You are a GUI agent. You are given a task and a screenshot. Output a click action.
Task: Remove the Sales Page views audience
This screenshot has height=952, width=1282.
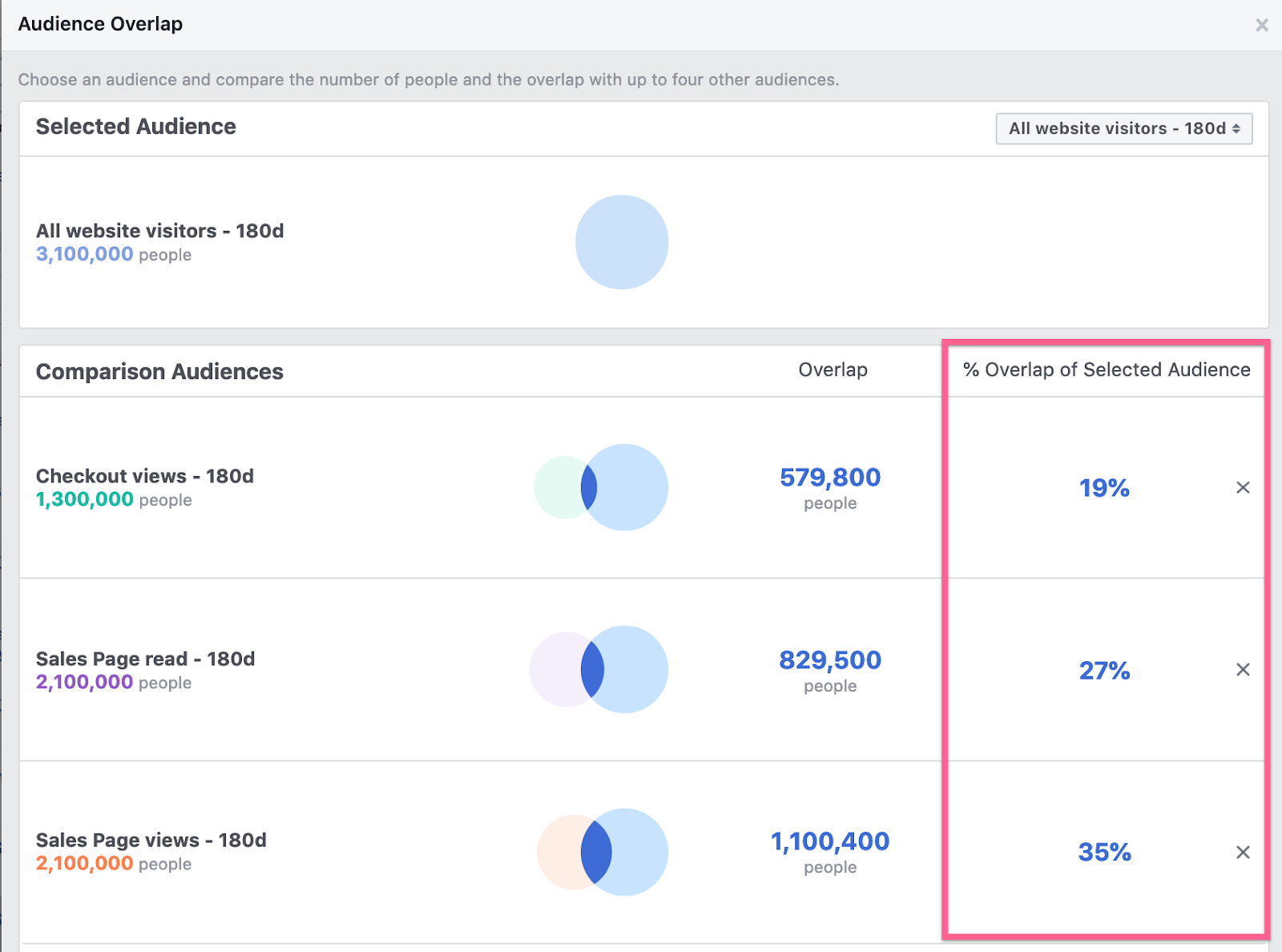(1243, 852)
